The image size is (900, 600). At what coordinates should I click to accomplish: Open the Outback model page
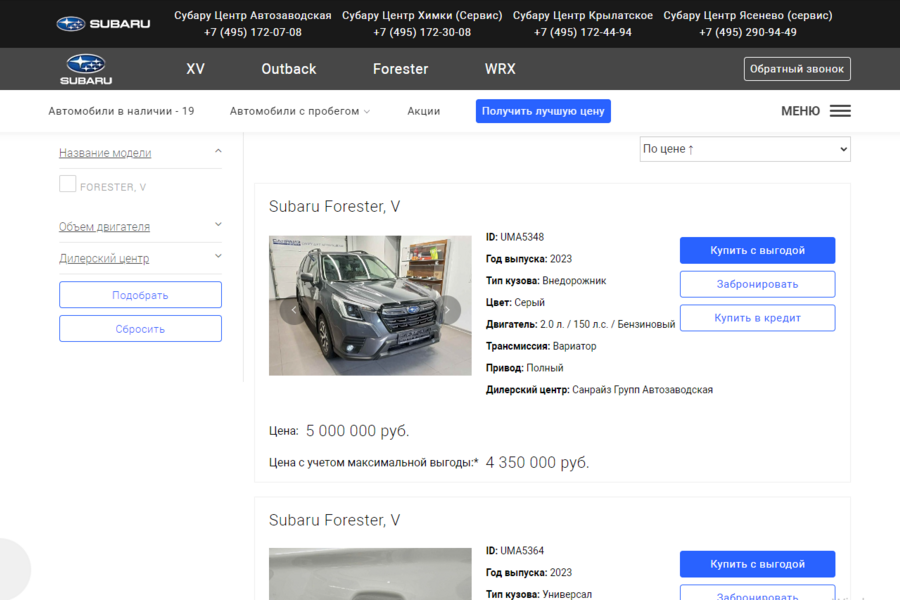point(289,69)
